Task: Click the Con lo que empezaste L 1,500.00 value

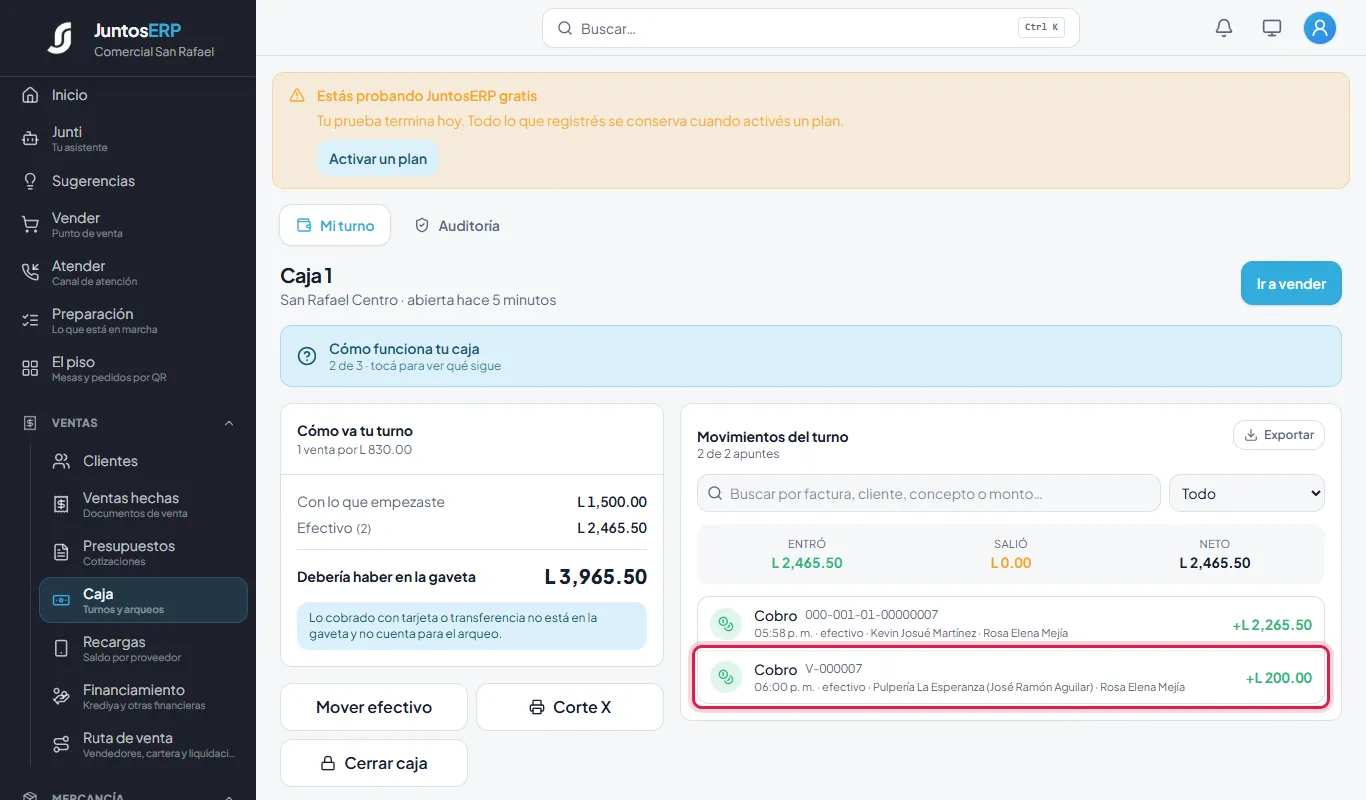Action: [x=612, y=502]
